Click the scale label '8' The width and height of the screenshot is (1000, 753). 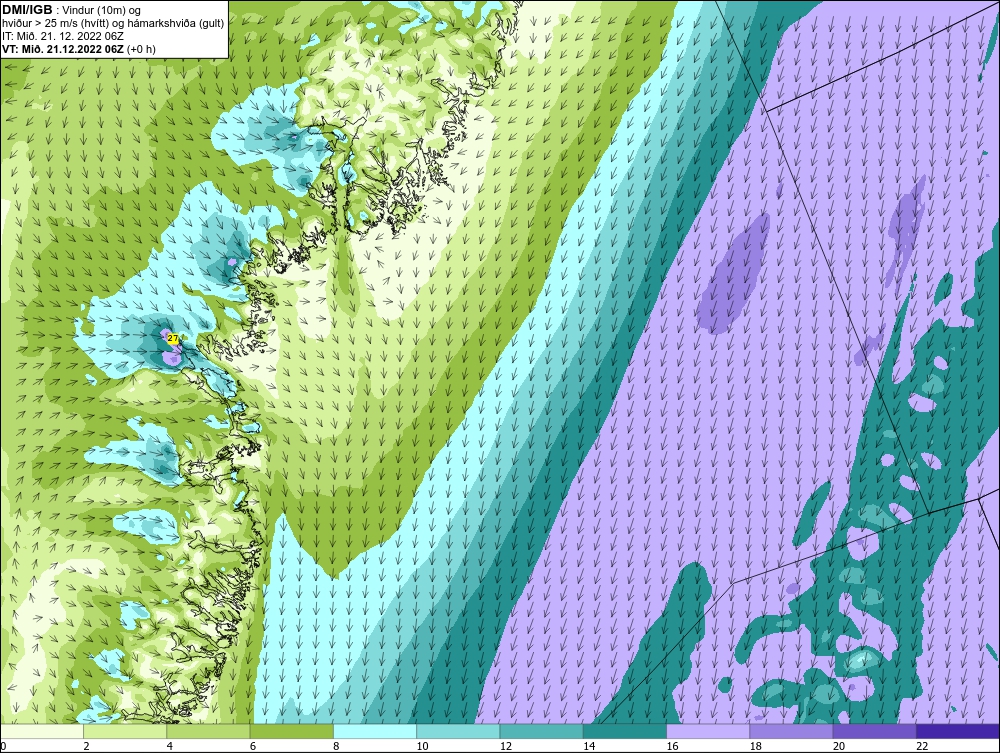(x=336, y=746)
